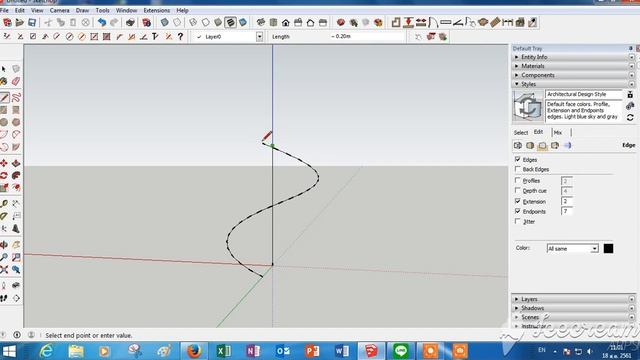
Task: Open the Edit menu
Action: (x=20, y=10)
